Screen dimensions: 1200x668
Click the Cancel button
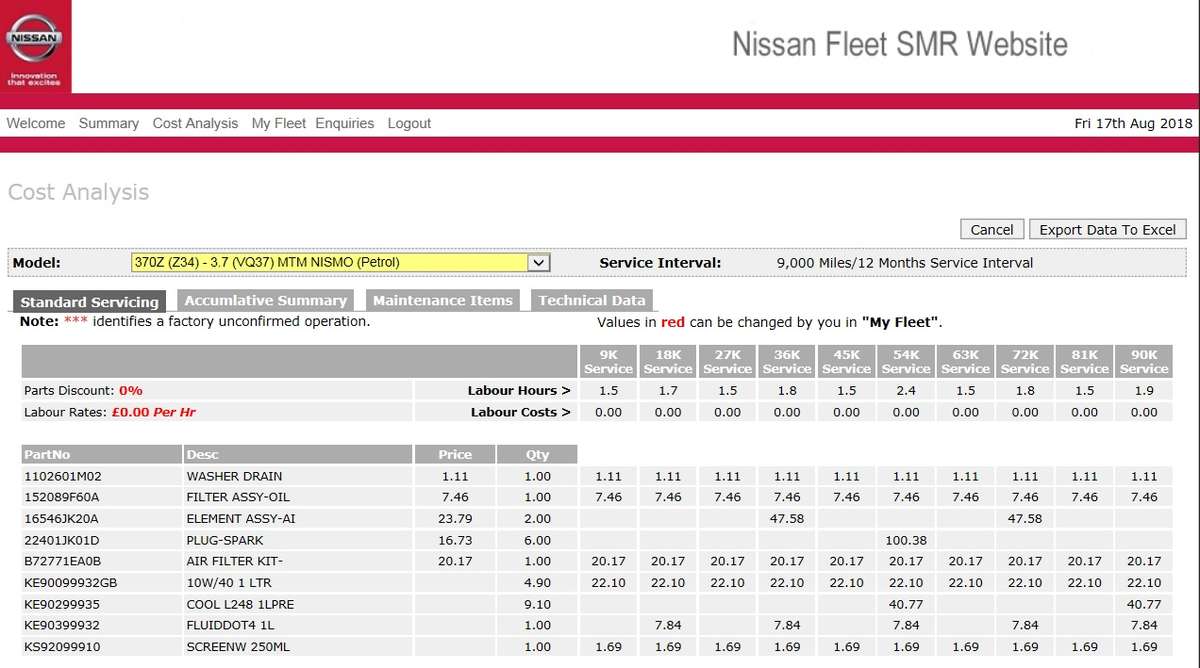pyautogui.click(x=991, y=229)
